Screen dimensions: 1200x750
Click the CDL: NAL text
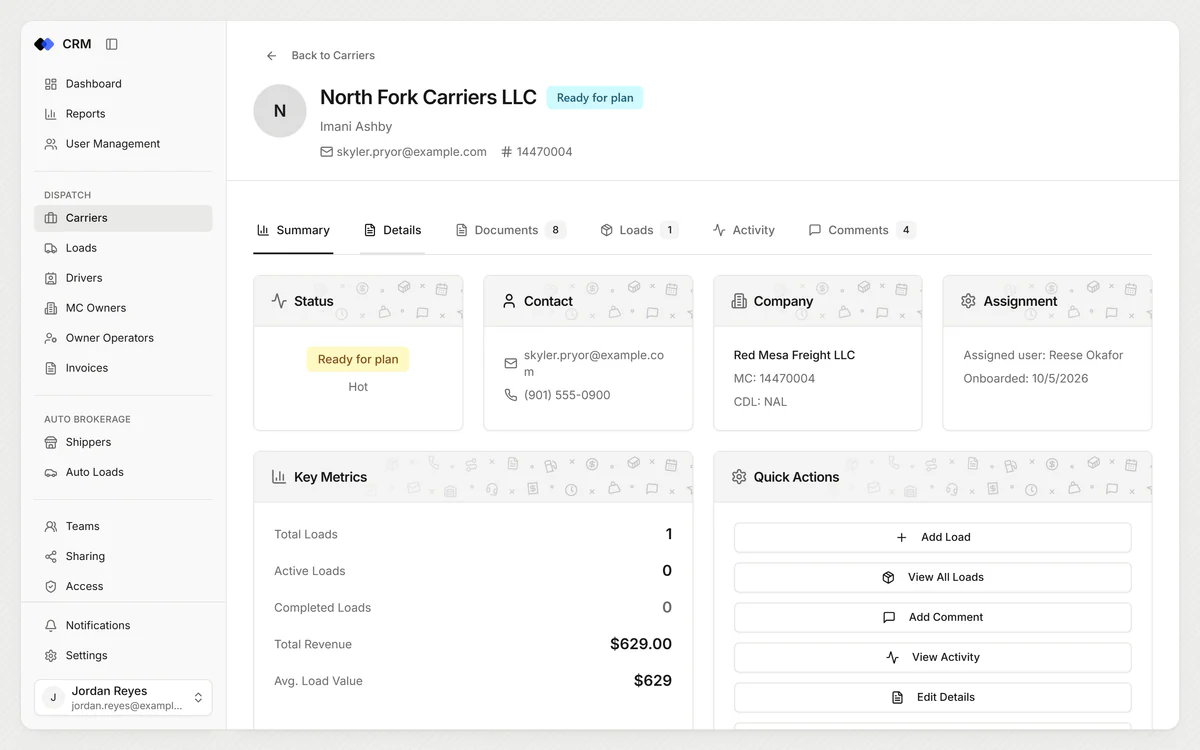[x=760, y=402]
